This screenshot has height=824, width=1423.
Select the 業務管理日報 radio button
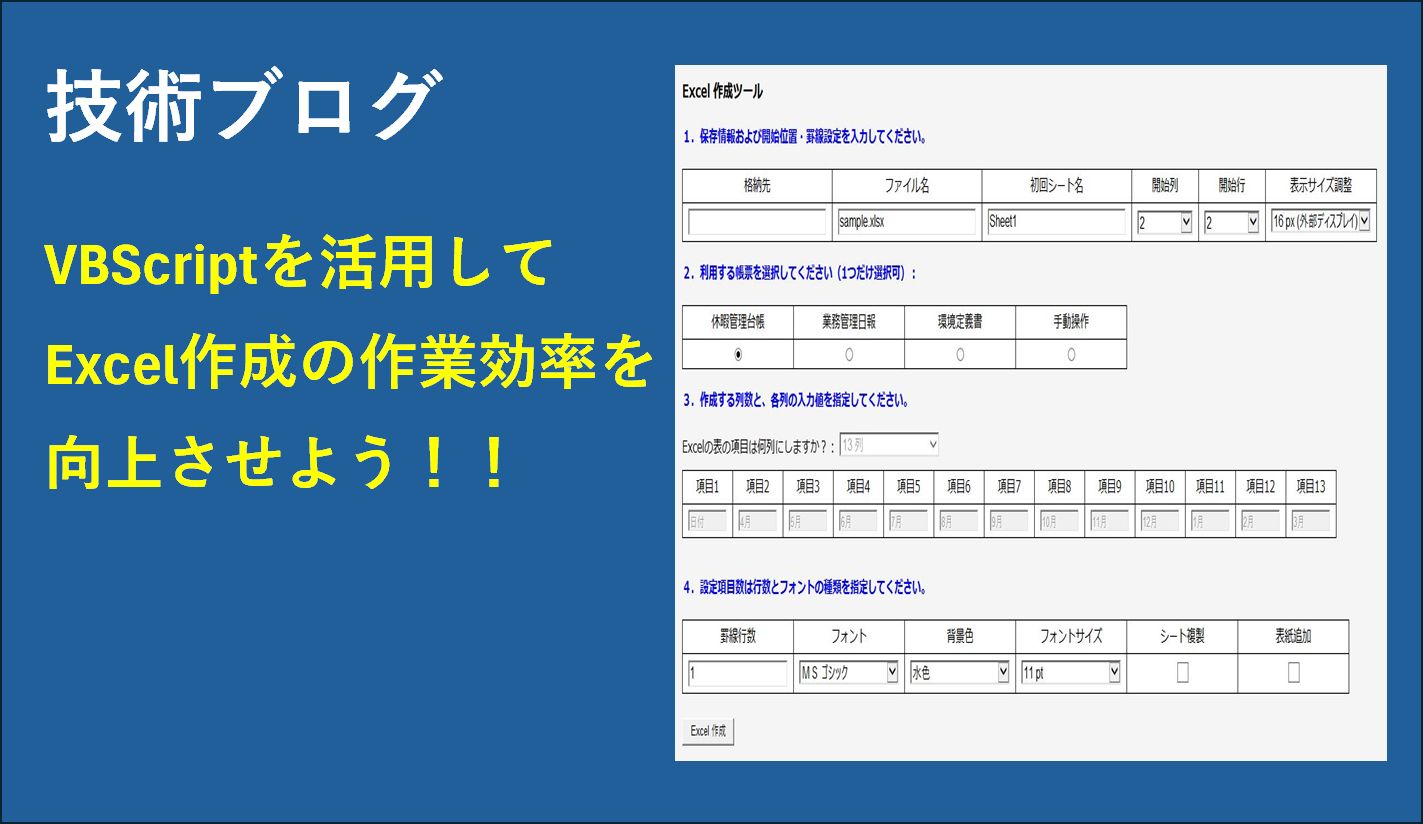point(849,354)
